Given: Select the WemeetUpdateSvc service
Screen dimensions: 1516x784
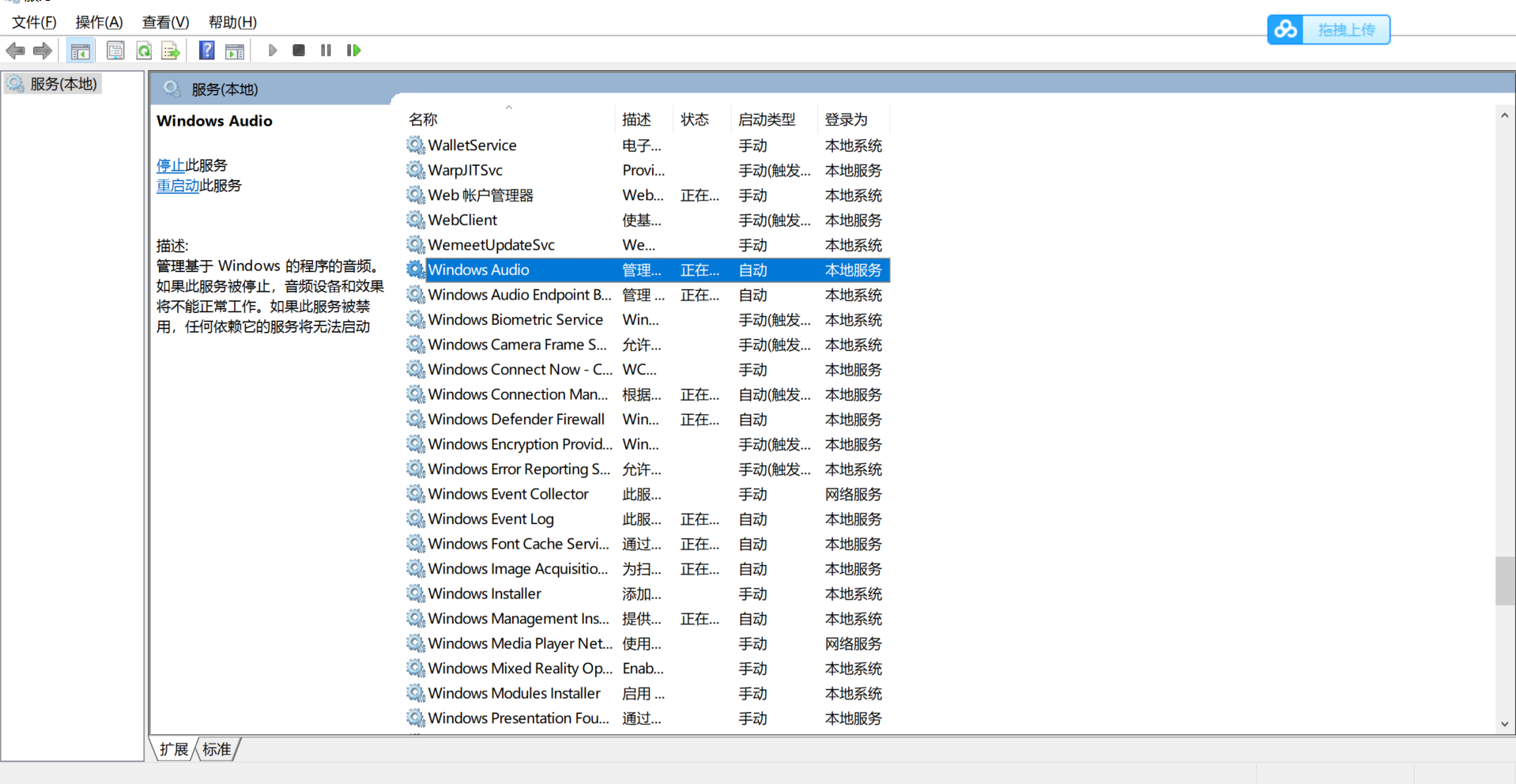Looking at the screenshot, I should pos(647,245).
